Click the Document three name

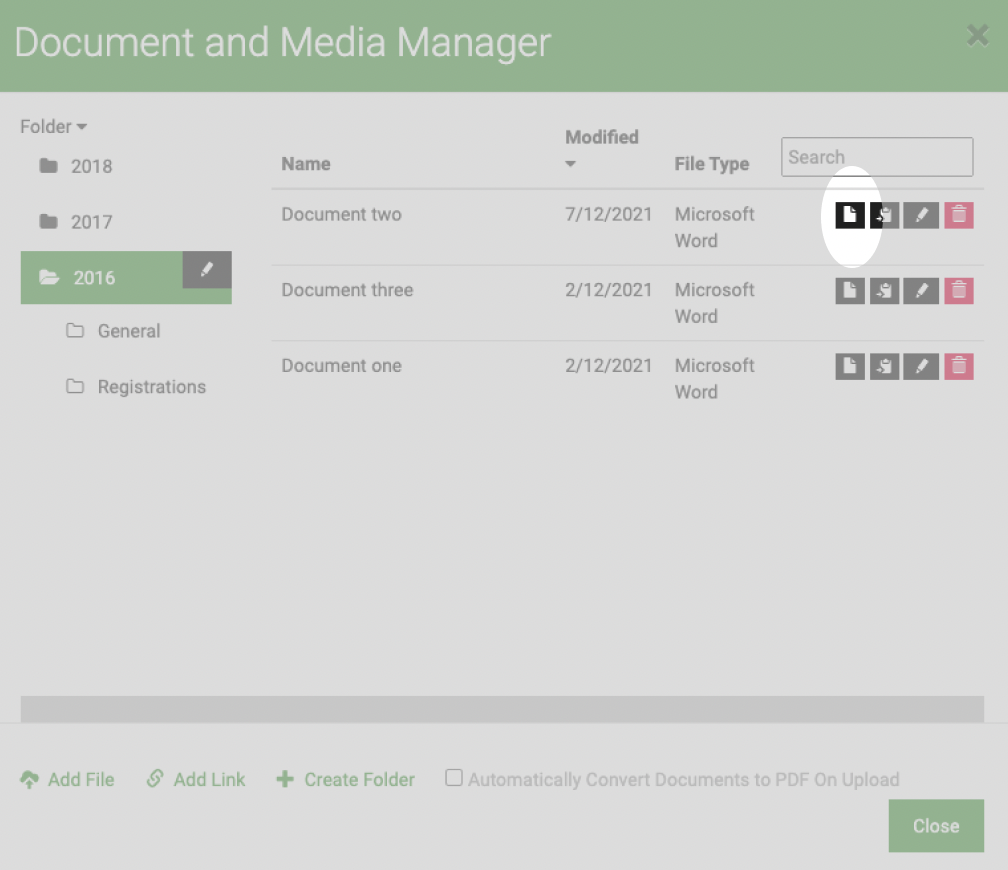[x=347, y=290]
